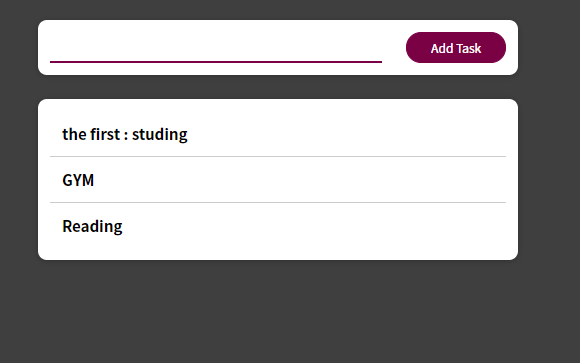Select the GYM task item
The image size is (580, 363).
pos(278,180)
